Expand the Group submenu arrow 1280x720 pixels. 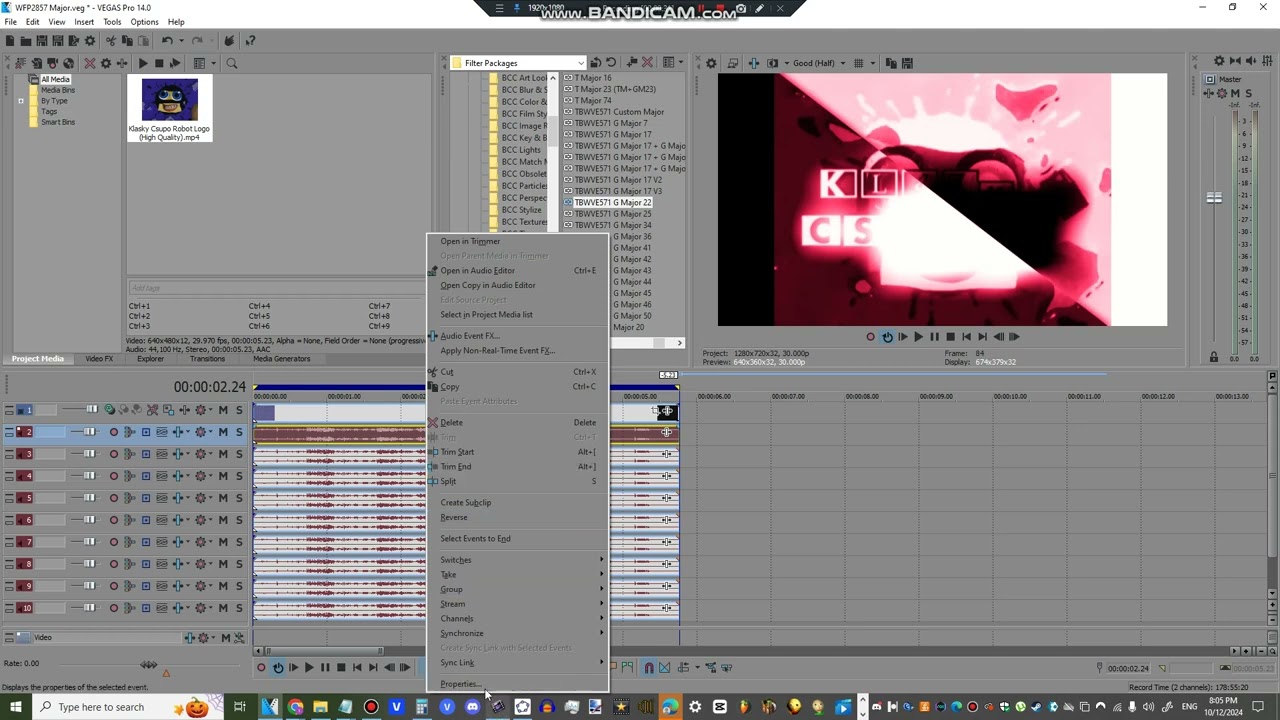602,589
